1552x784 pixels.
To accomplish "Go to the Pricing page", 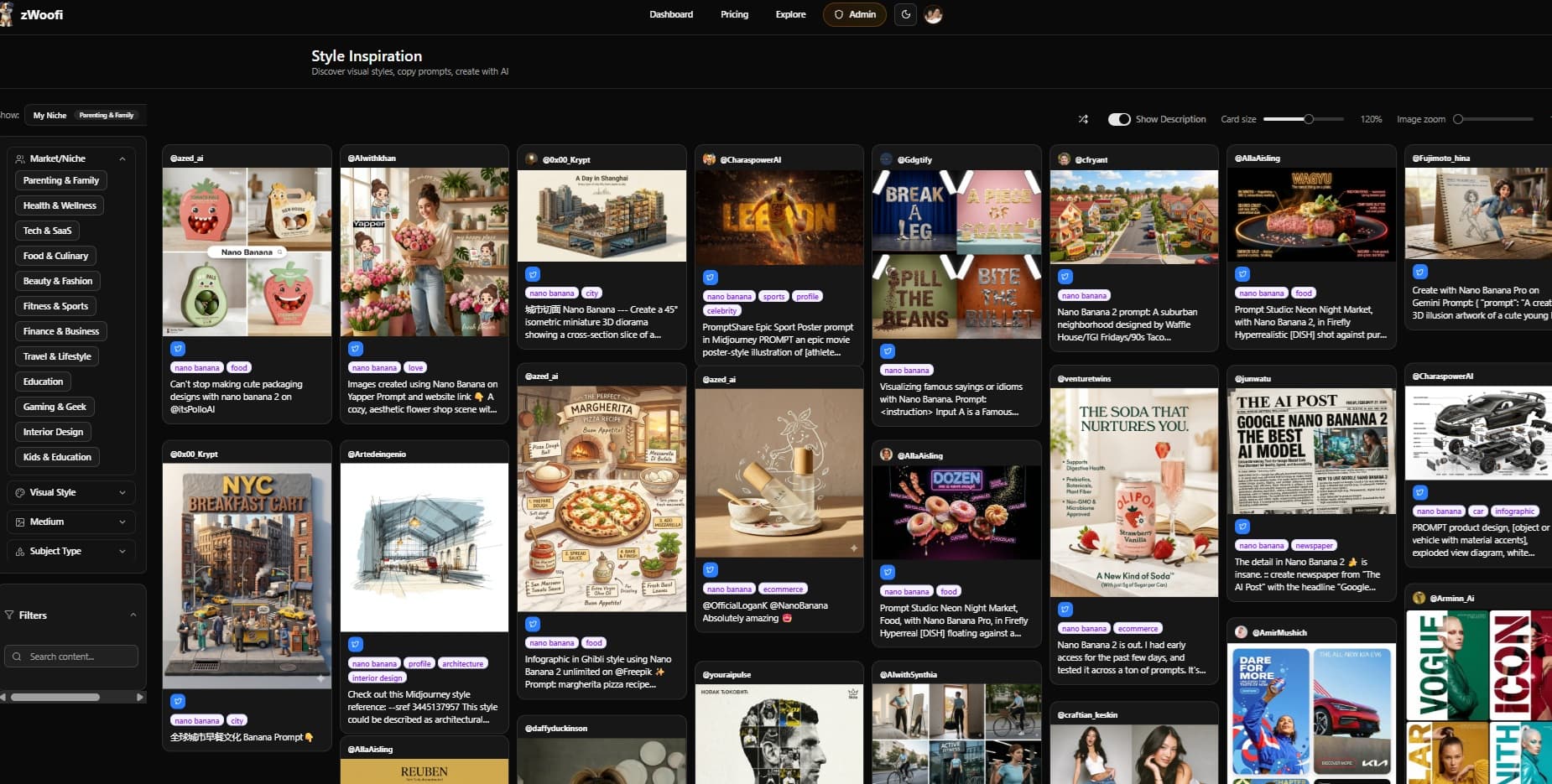I will 734,14.
